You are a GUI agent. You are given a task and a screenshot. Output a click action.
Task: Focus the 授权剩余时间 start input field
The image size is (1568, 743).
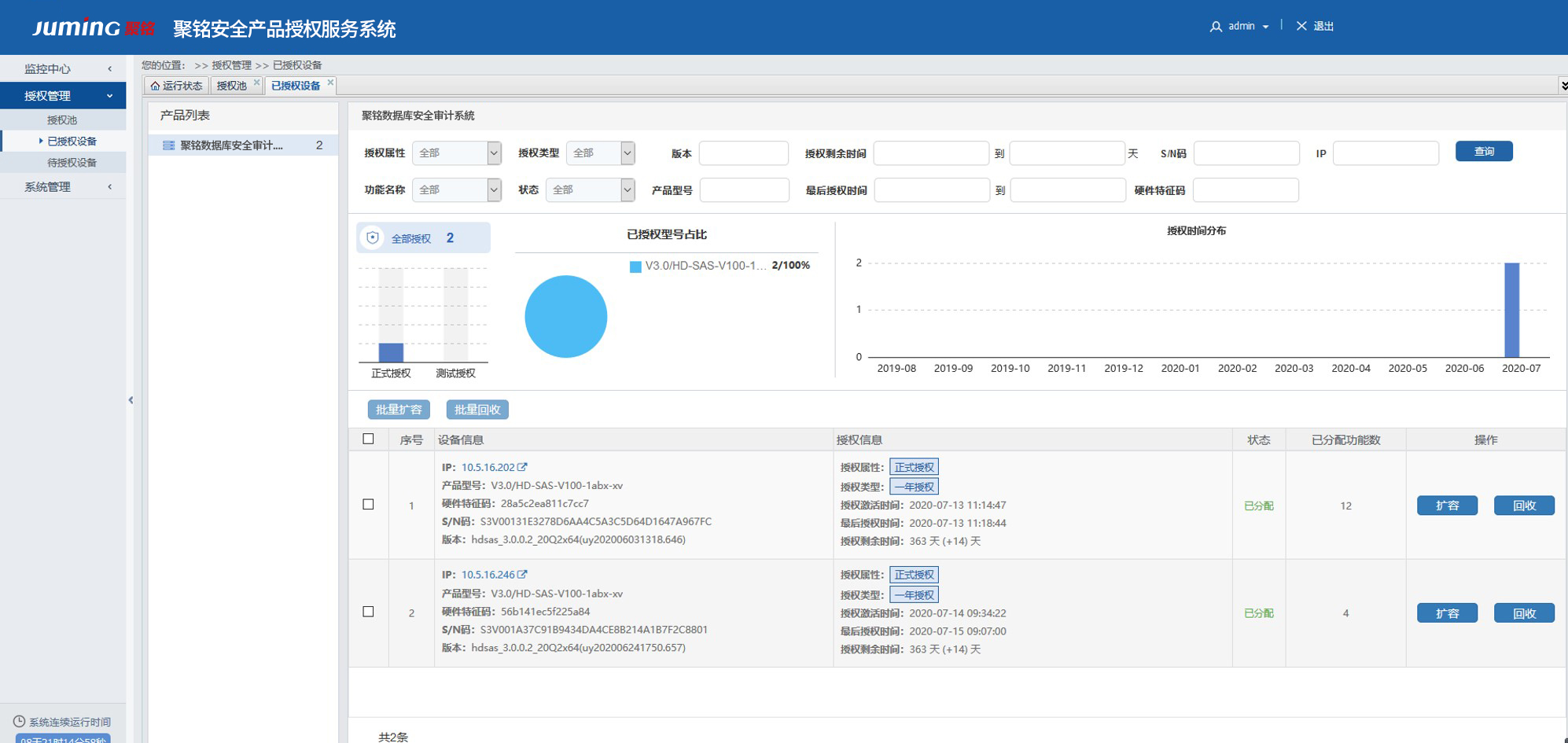931,153
